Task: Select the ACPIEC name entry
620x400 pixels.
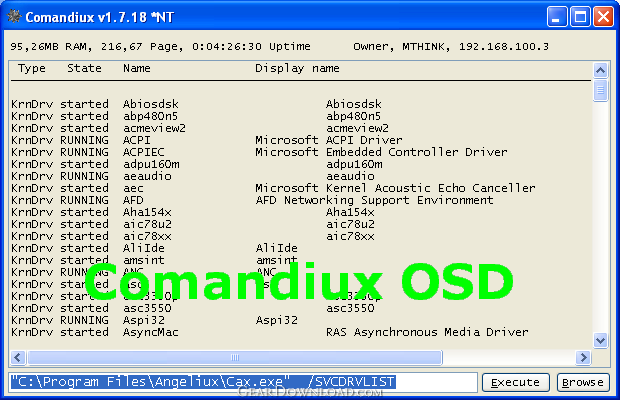Action: 144,152
